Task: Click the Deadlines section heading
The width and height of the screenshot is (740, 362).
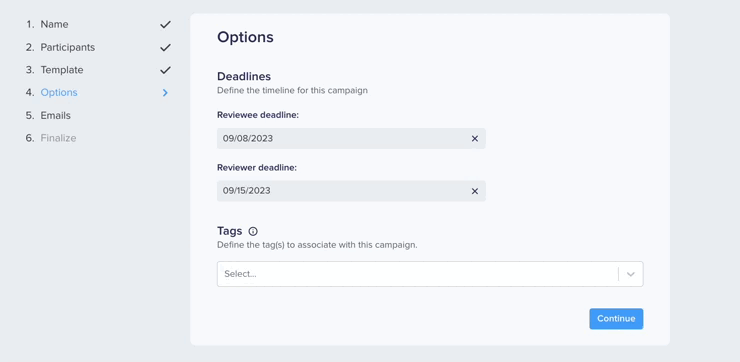Action: click(244, 76)
